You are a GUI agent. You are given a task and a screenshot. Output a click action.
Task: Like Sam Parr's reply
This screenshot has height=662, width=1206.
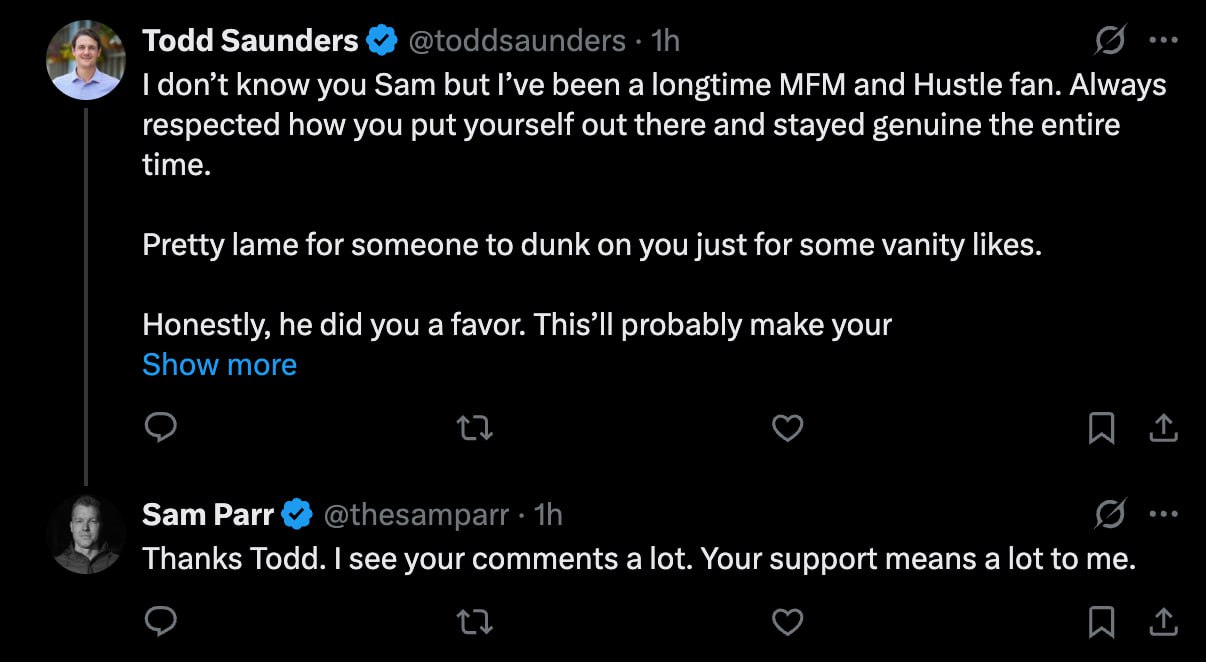pyautogui.click(x=788, y=622)
